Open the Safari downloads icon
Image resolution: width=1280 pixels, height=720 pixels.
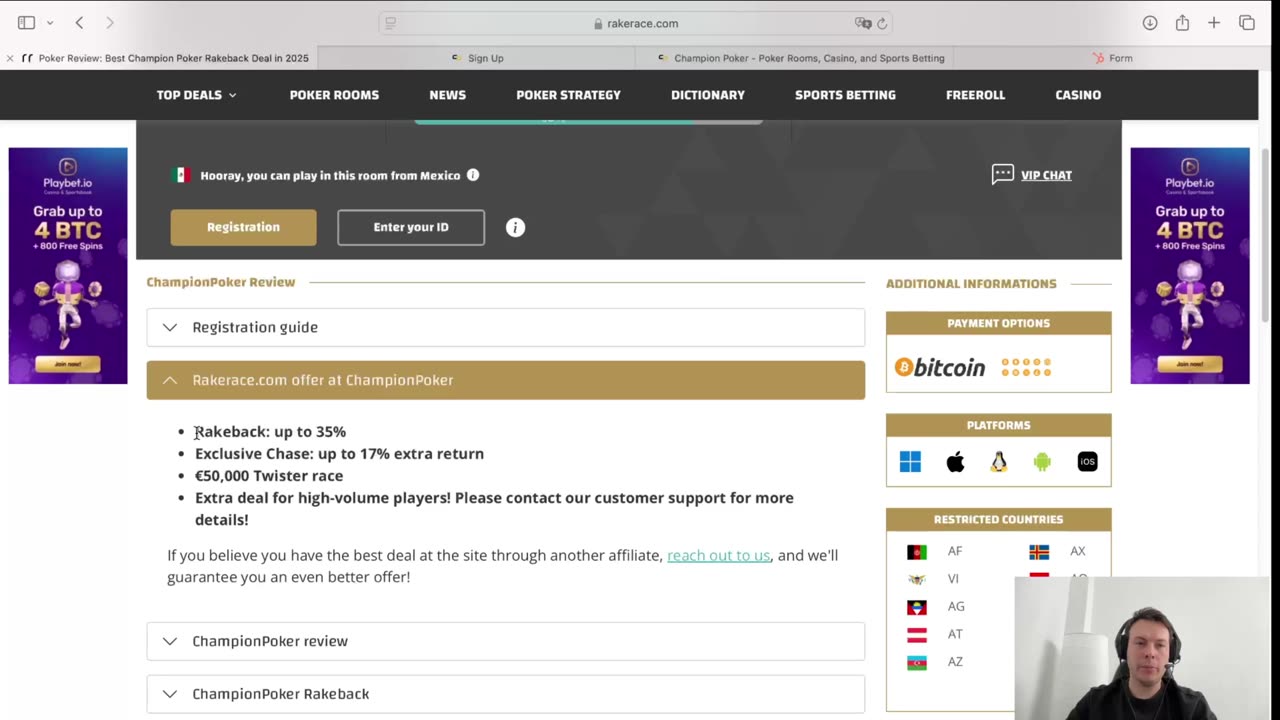coord(1150,23)
